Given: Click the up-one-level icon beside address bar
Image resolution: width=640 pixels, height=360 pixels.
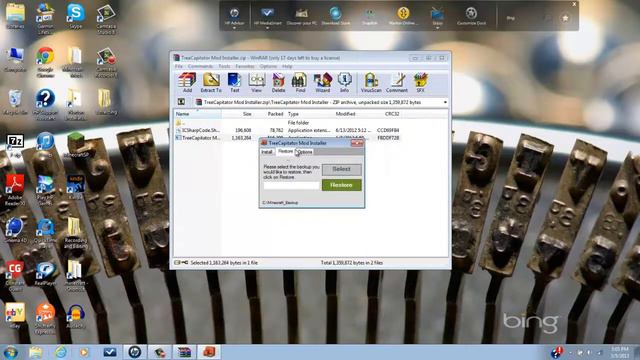Looking at the screenshot, I should [182, 102].
